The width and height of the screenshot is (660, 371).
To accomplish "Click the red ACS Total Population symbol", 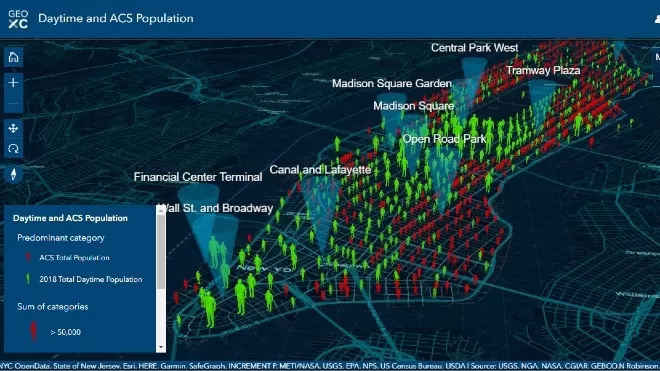I will click(x=28, y=257).
